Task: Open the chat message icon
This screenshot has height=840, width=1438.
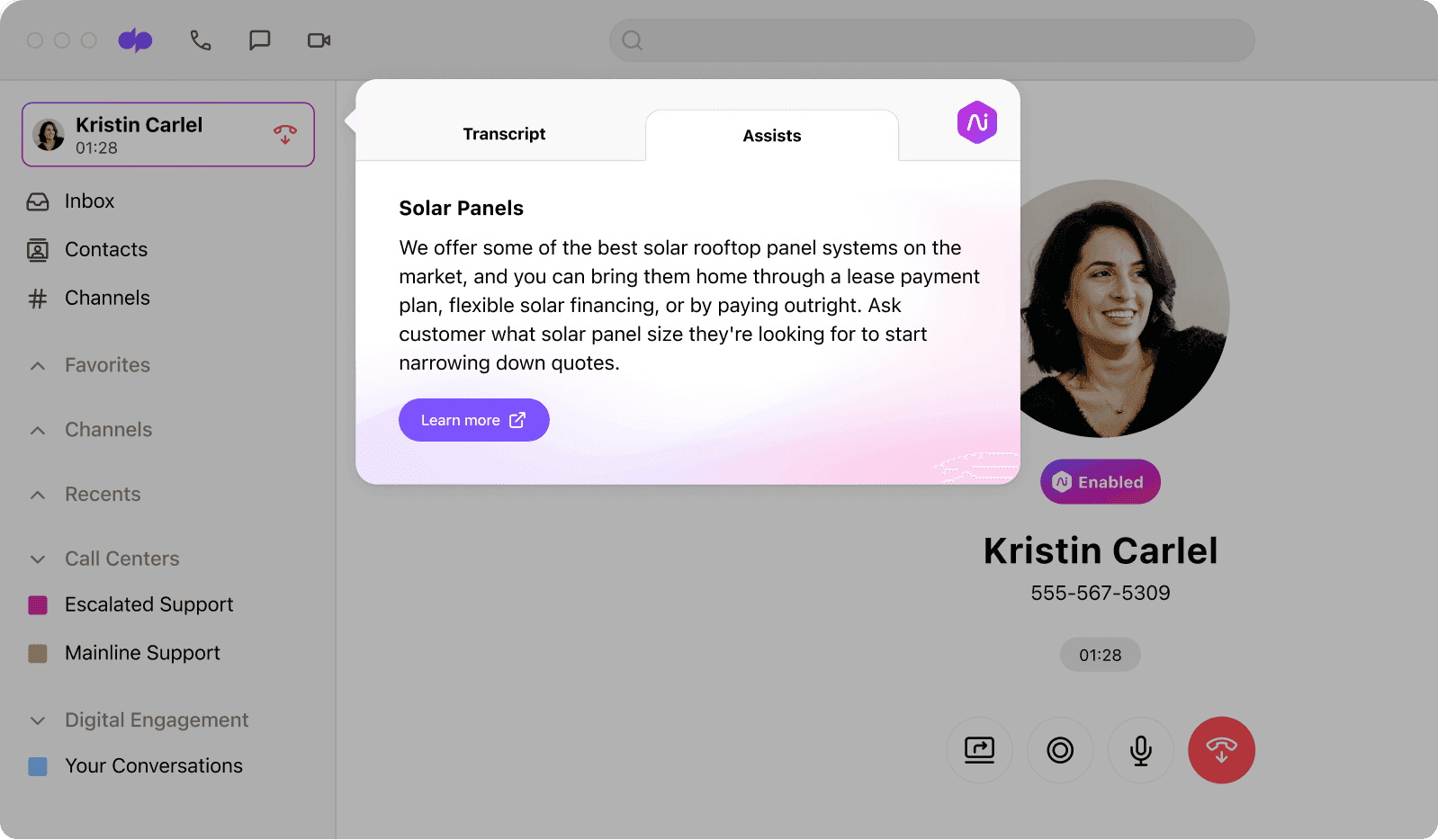Action: pyautogui.click(x=259, y=40)
